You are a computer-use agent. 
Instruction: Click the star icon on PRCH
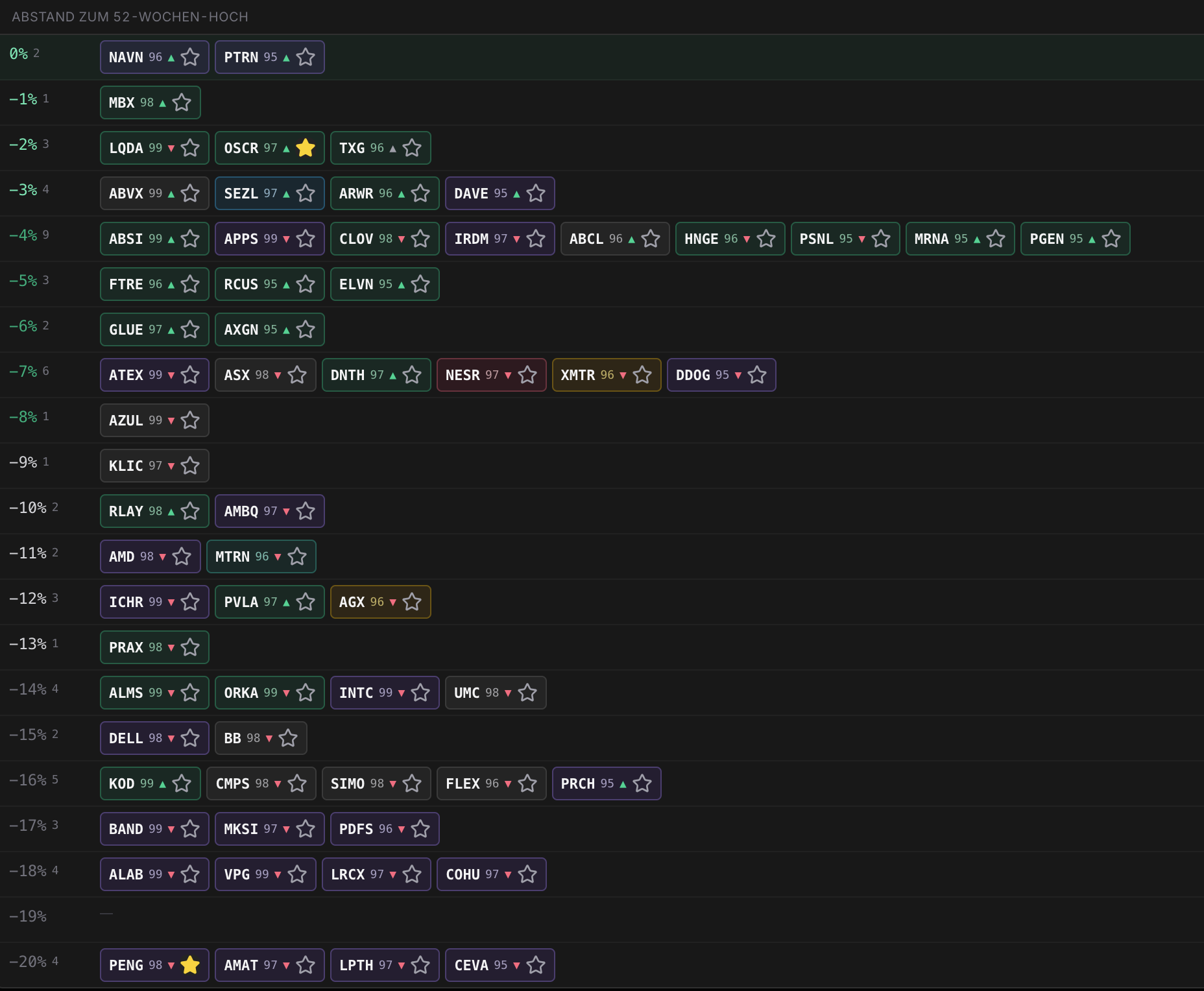[x=642, y=783]
